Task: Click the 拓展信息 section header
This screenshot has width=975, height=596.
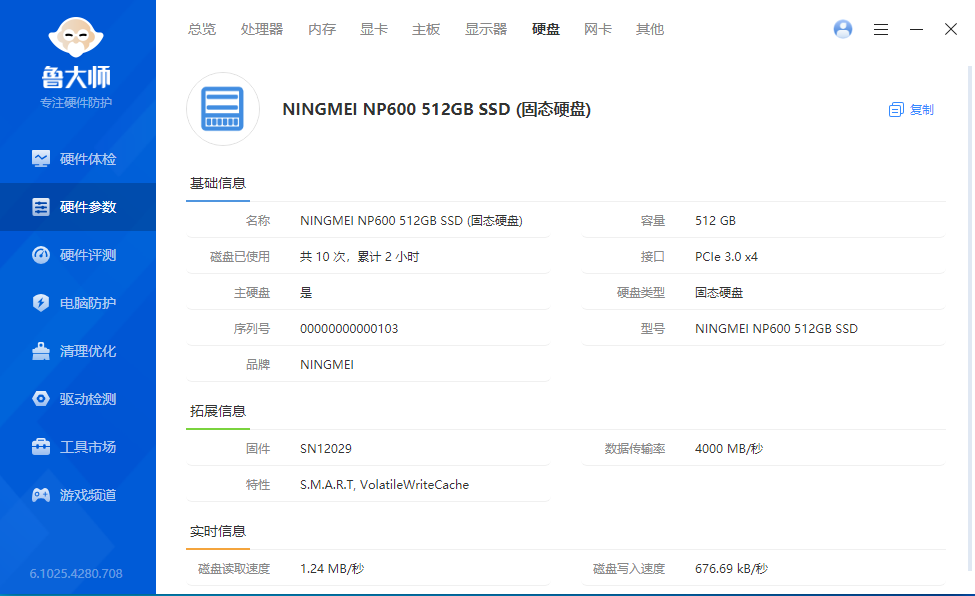Action: (x=218, y=411)
